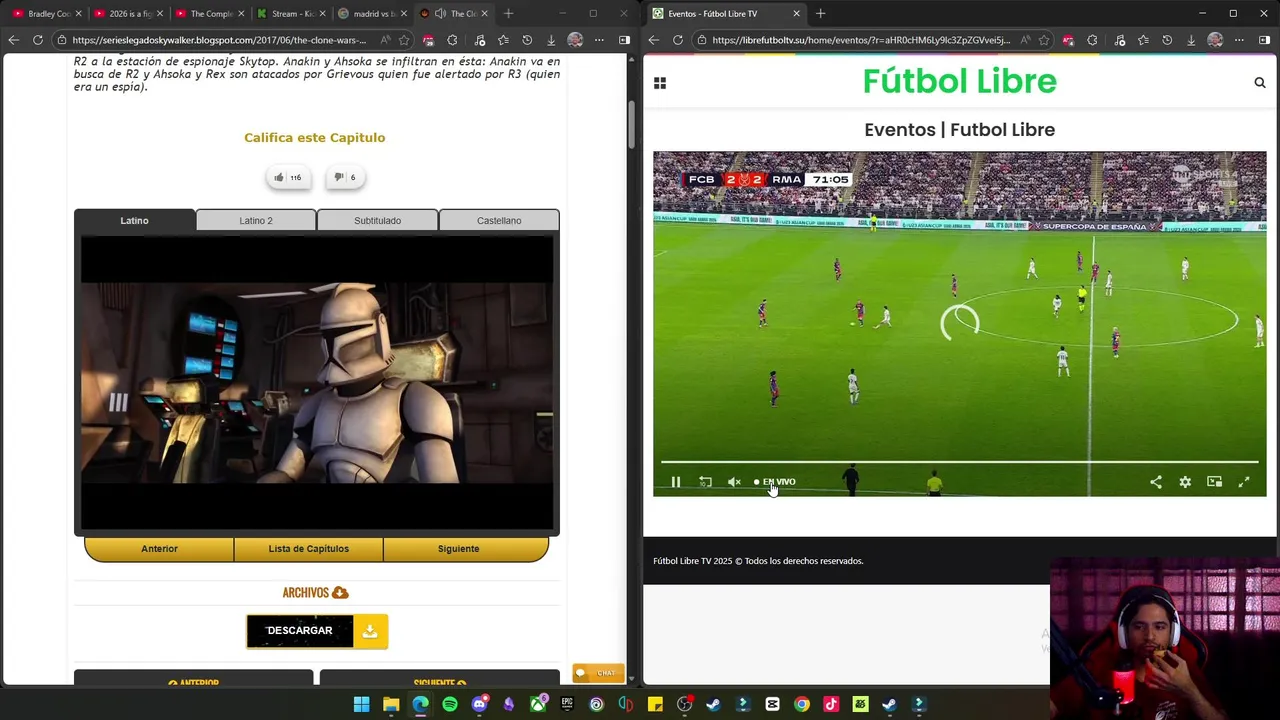The height and width of the screenshot is (720, 1280).
Task: Open right browser Settings and more menu
Action: tap(1238, 40)
